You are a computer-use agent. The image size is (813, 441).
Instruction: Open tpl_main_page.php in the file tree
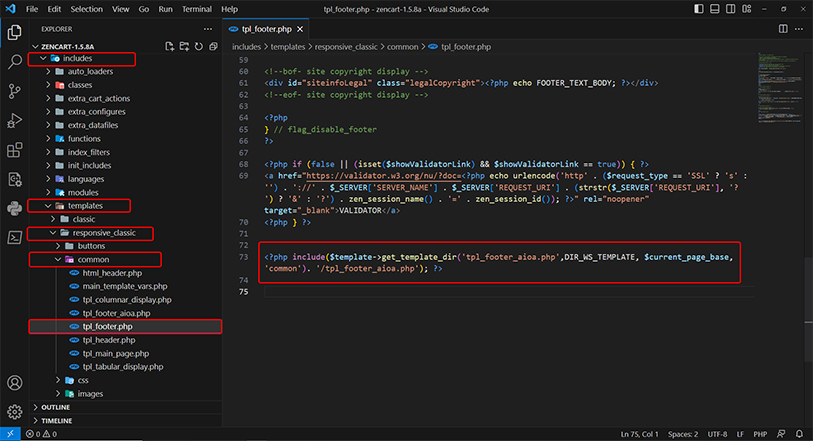[116, 353]
